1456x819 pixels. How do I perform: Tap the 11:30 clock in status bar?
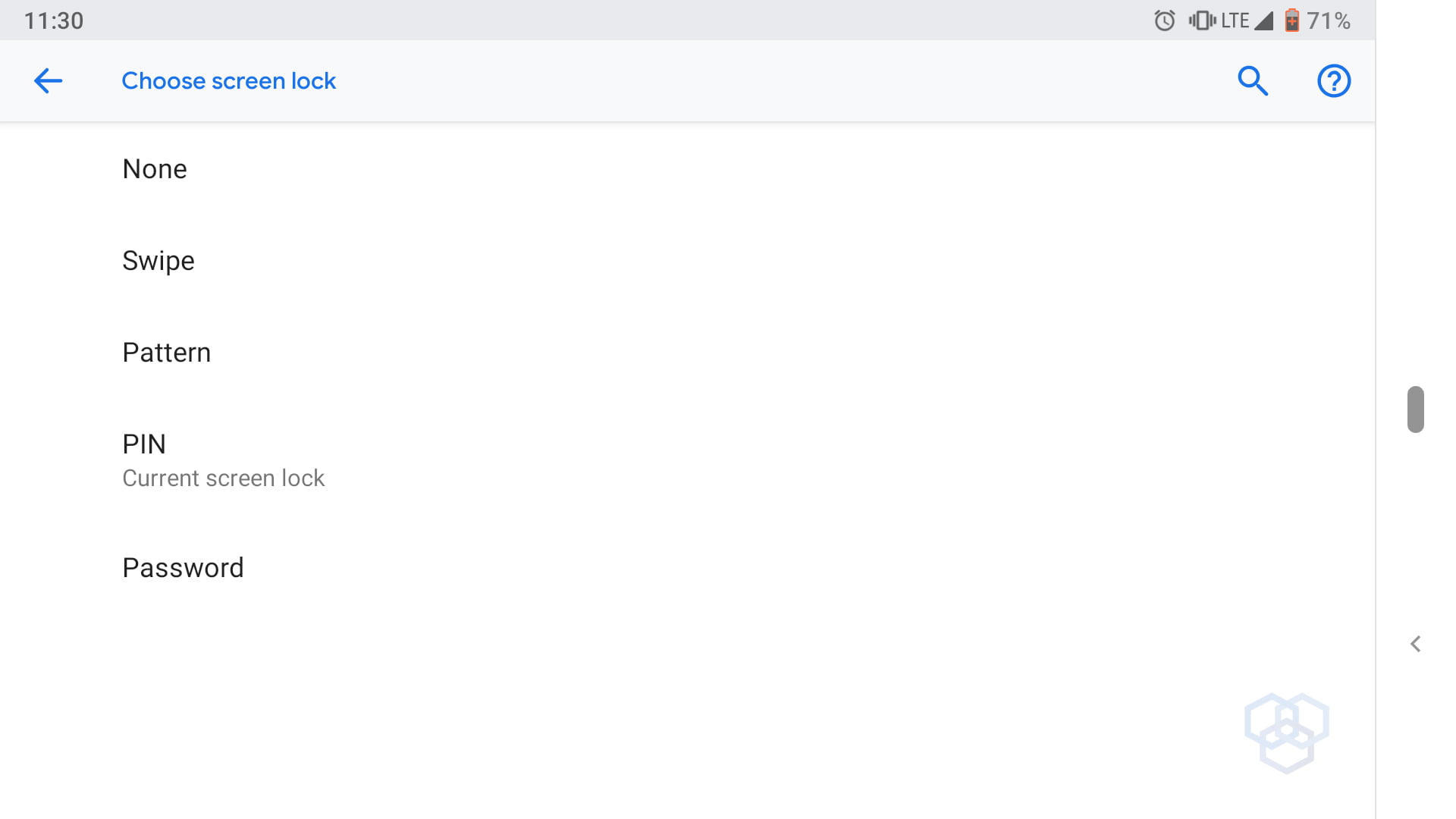[54, 20]
